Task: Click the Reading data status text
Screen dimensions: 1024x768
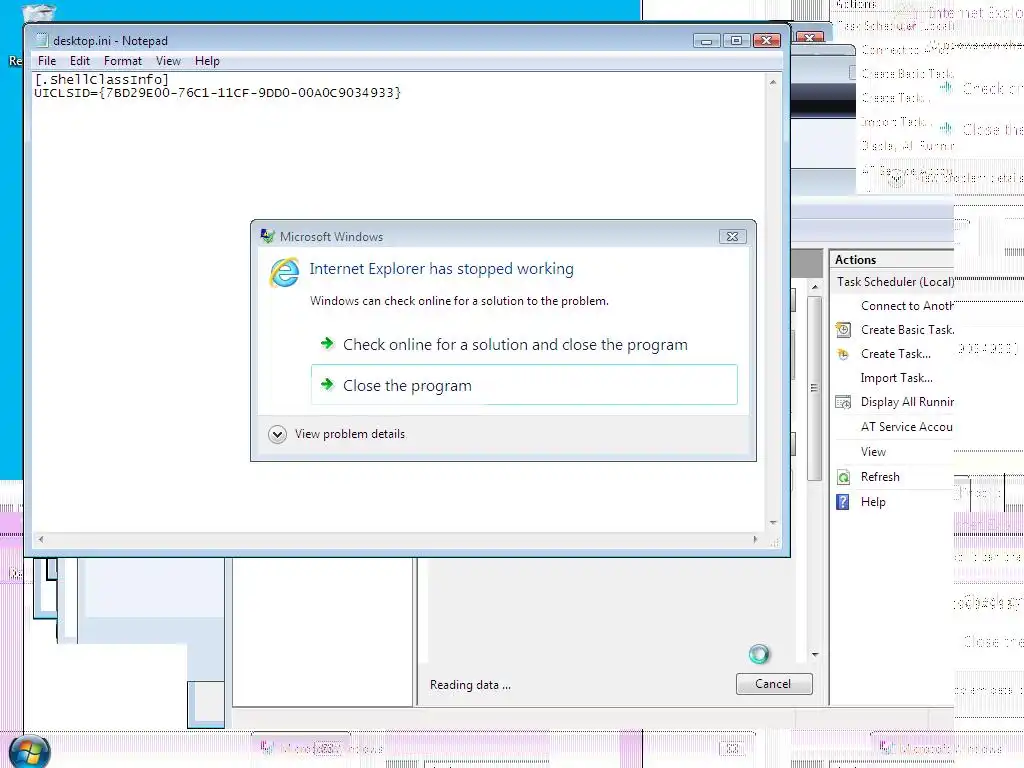Action: coord(470,685)
